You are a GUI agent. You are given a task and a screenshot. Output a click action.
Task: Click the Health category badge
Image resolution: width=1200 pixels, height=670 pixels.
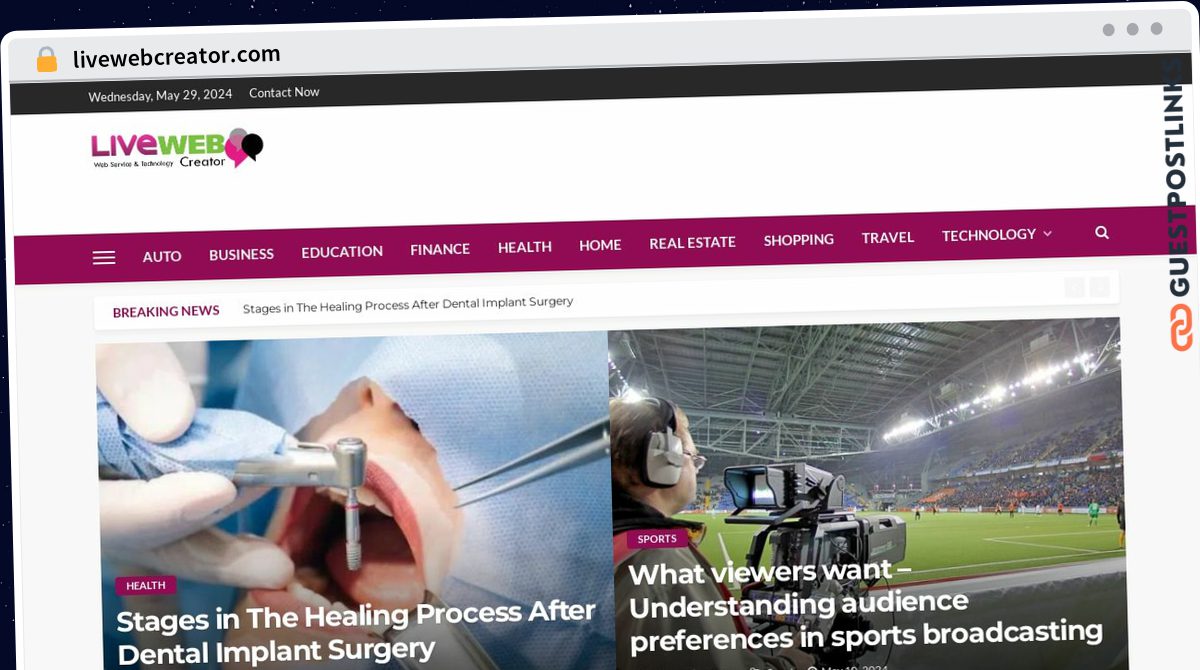146,585
